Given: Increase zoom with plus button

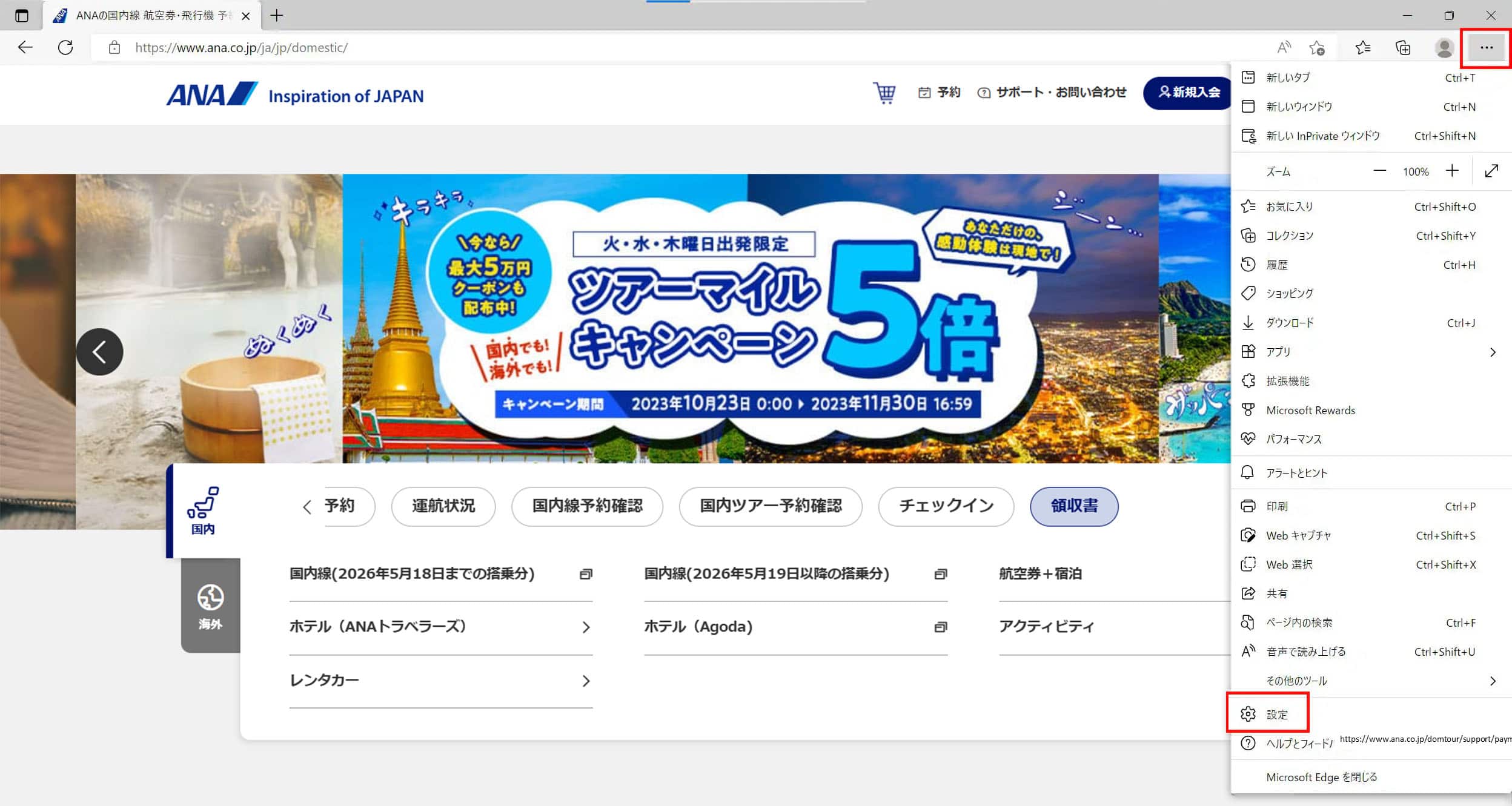Looking at the screenshot, I should click(1452, 171).
